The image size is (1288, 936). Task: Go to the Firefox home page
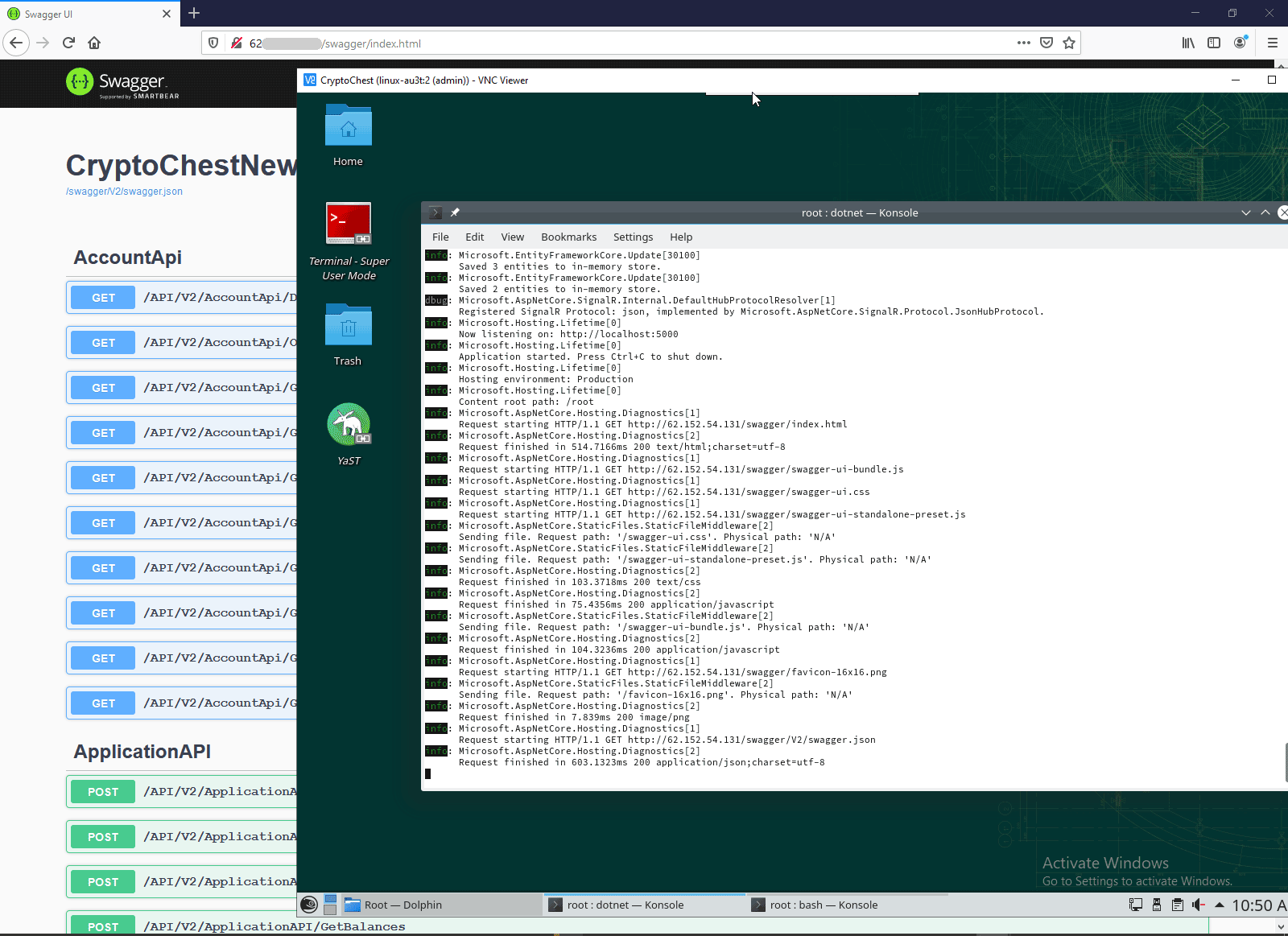[94, 43]
